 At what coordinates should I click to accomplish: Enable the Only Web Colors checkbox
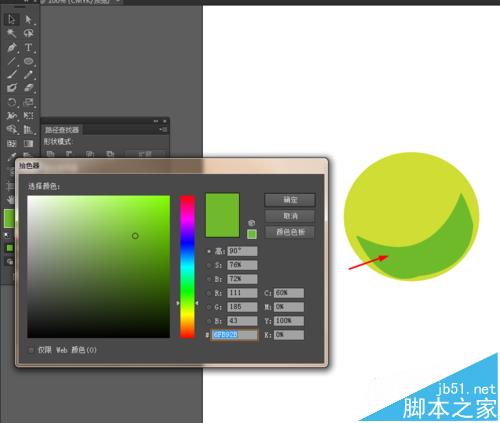(x=31, y=350)
